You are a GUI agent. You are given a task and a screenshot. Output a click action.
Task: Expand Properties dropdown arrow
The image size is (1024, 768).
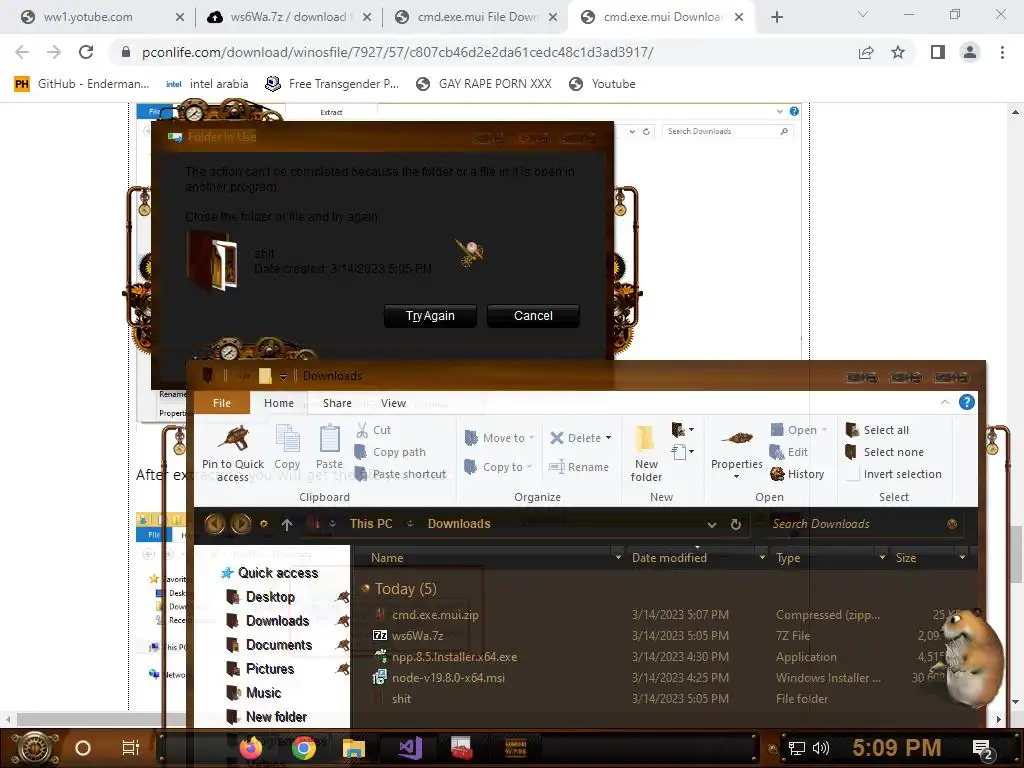tap(737, 477)
